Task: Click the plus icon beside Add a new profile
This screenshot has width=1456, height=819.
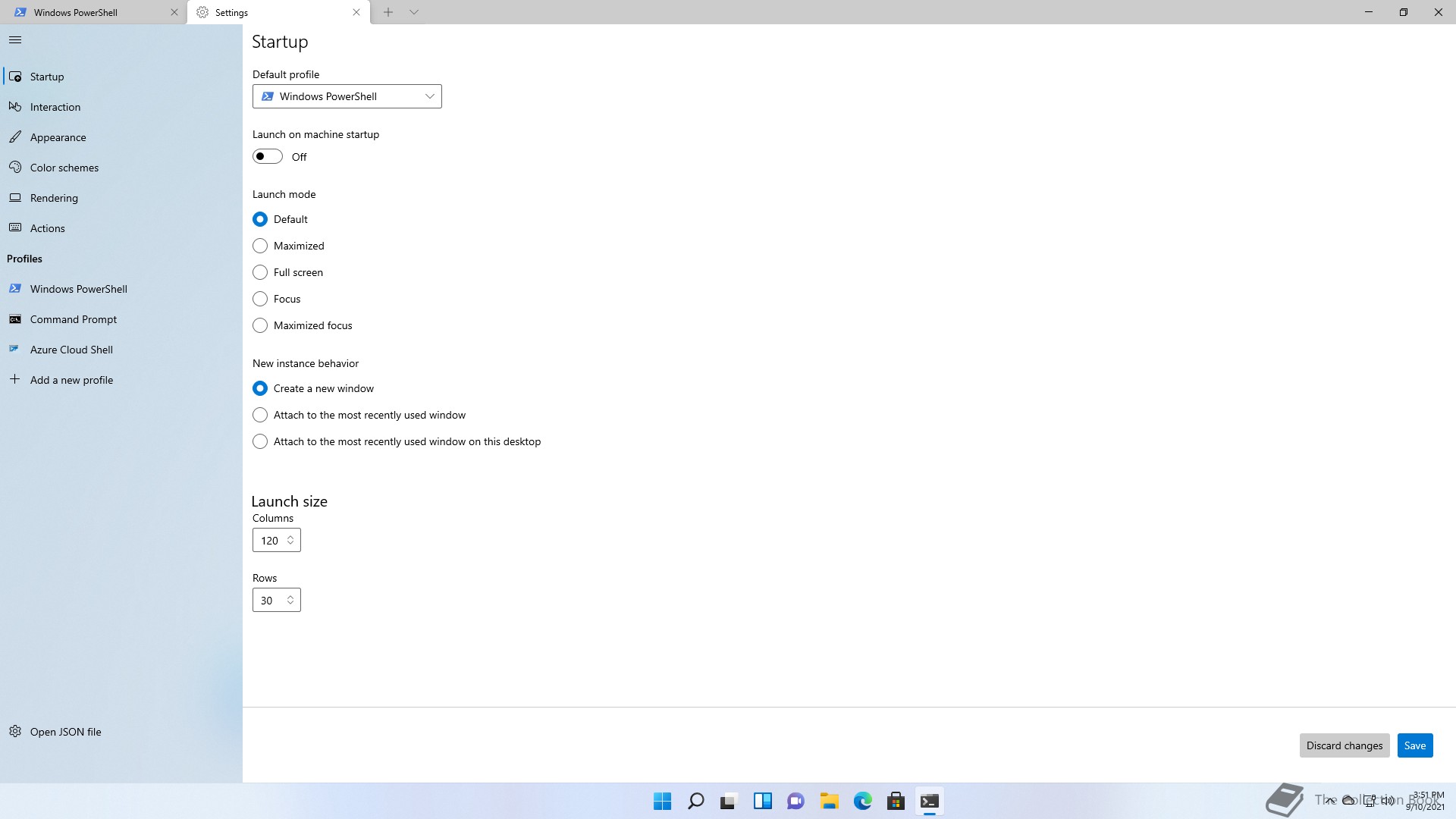Action: pos(15,379)
